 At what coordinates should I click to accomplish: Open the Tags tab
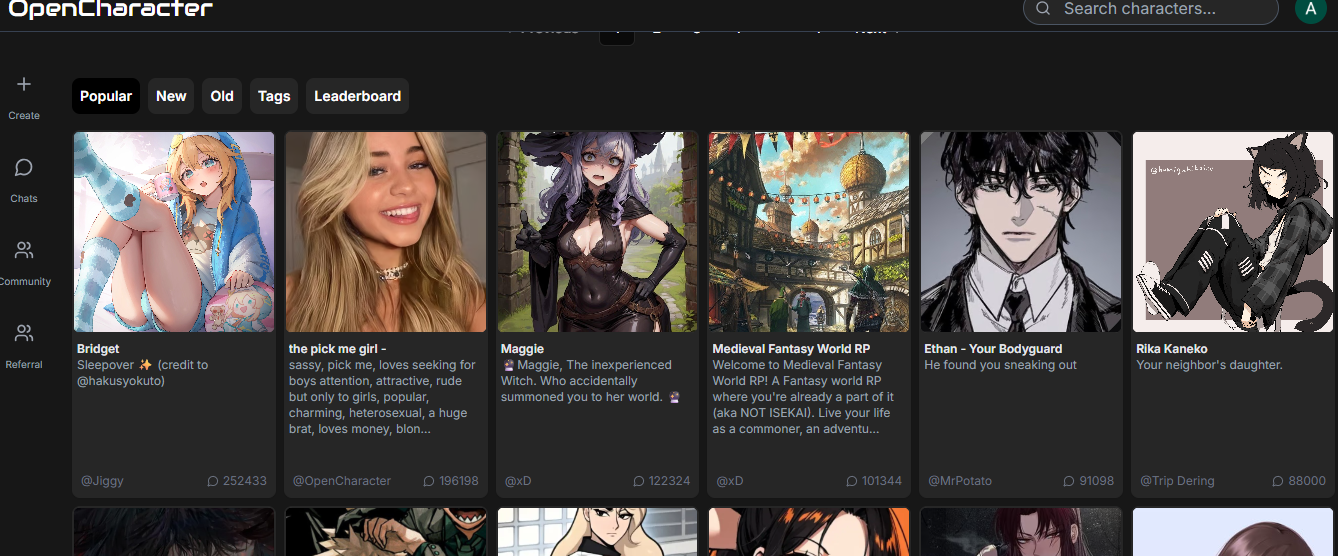pyautogui.click(x=274, y=96)
